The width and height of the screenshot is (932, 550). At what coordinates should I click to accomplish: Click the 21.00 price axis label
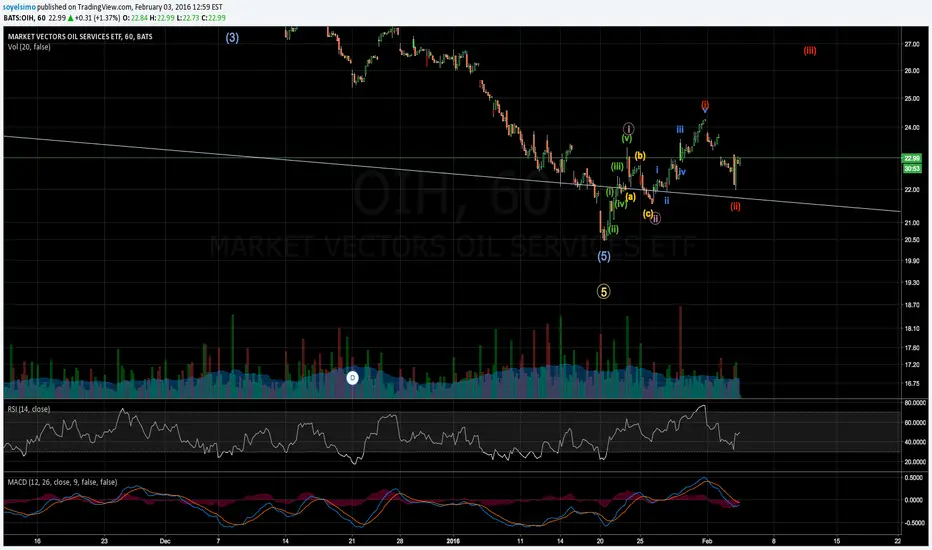coord(912,223)
